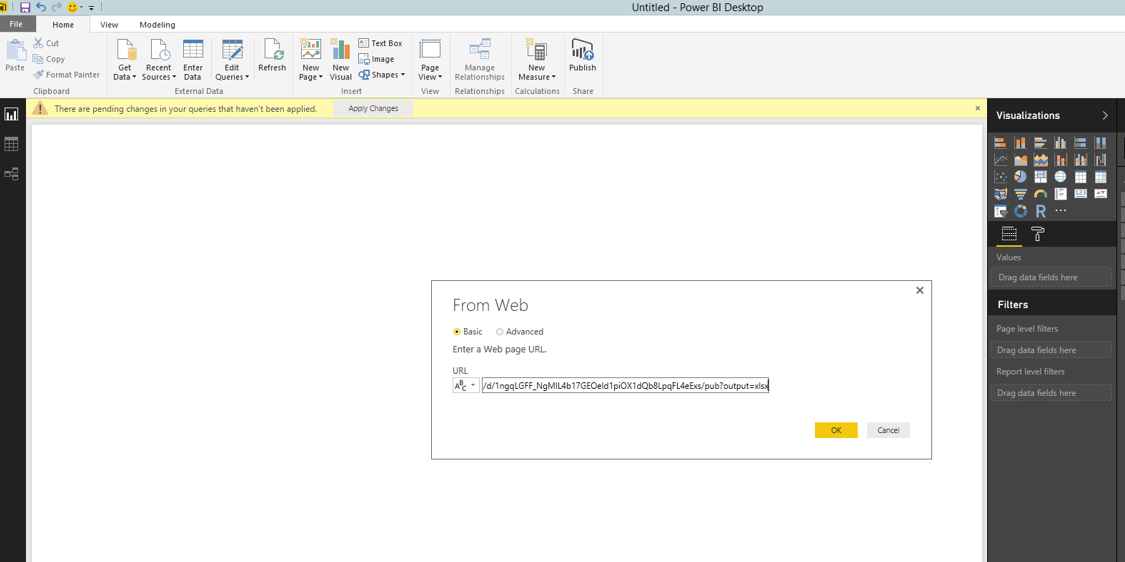Switch to the View ribbon tab
The width and height of the screenshot is (1125, 562).
click(x=109, y=24)
